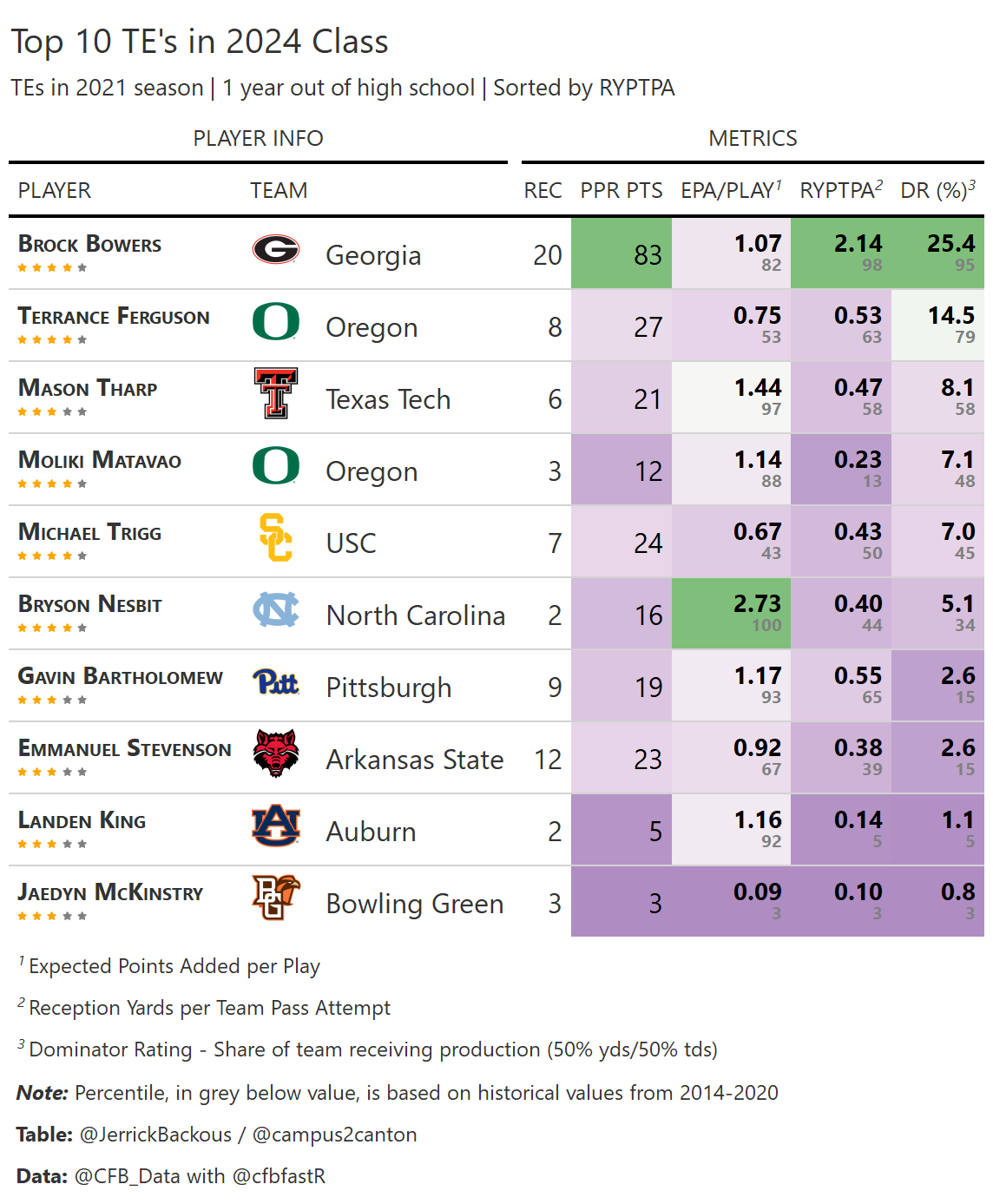Click Mason Tharp's star rating

tap(52, 411)
